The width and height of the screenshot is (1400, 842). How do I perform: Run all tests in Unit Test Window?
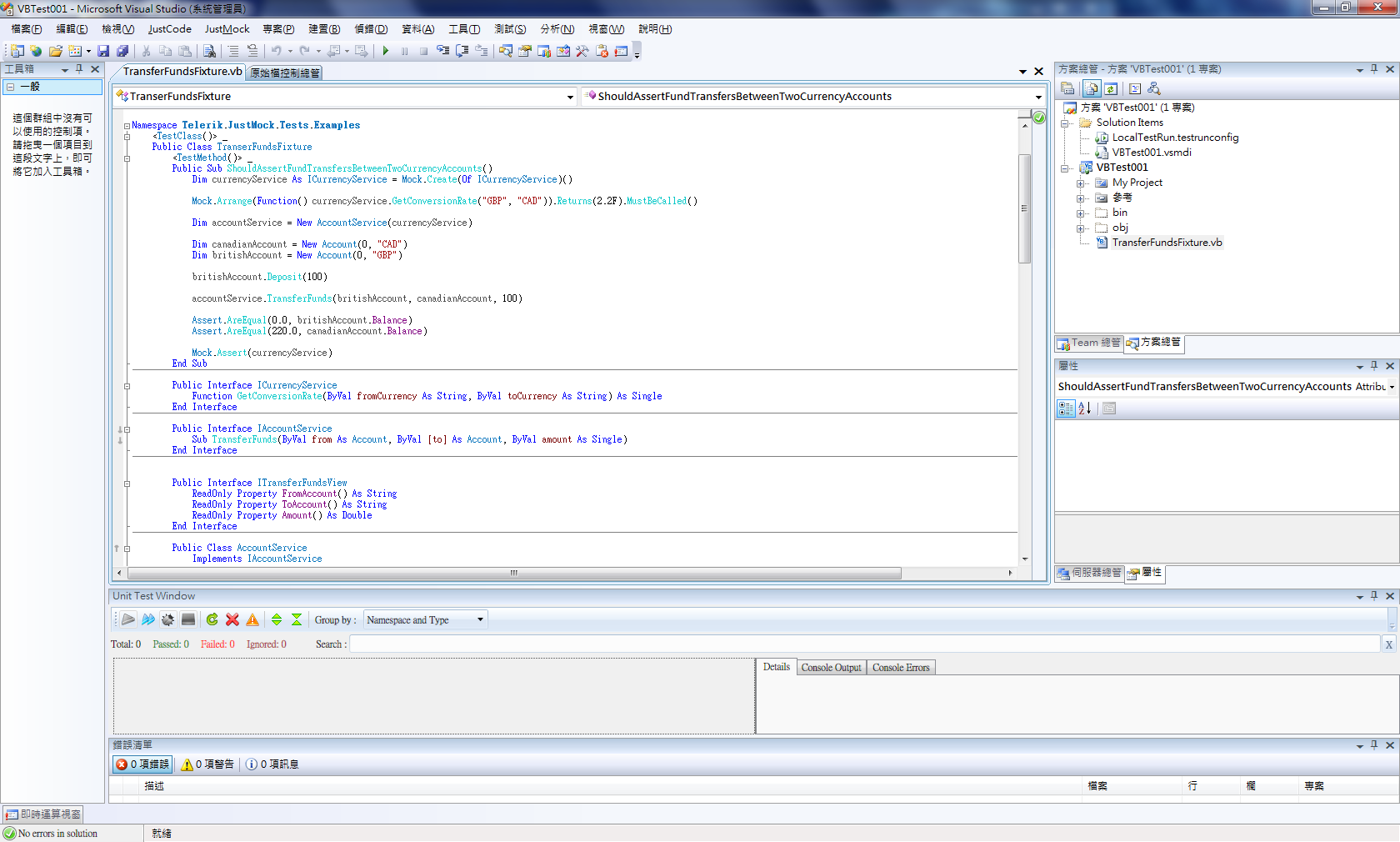[x=147, y=619]
